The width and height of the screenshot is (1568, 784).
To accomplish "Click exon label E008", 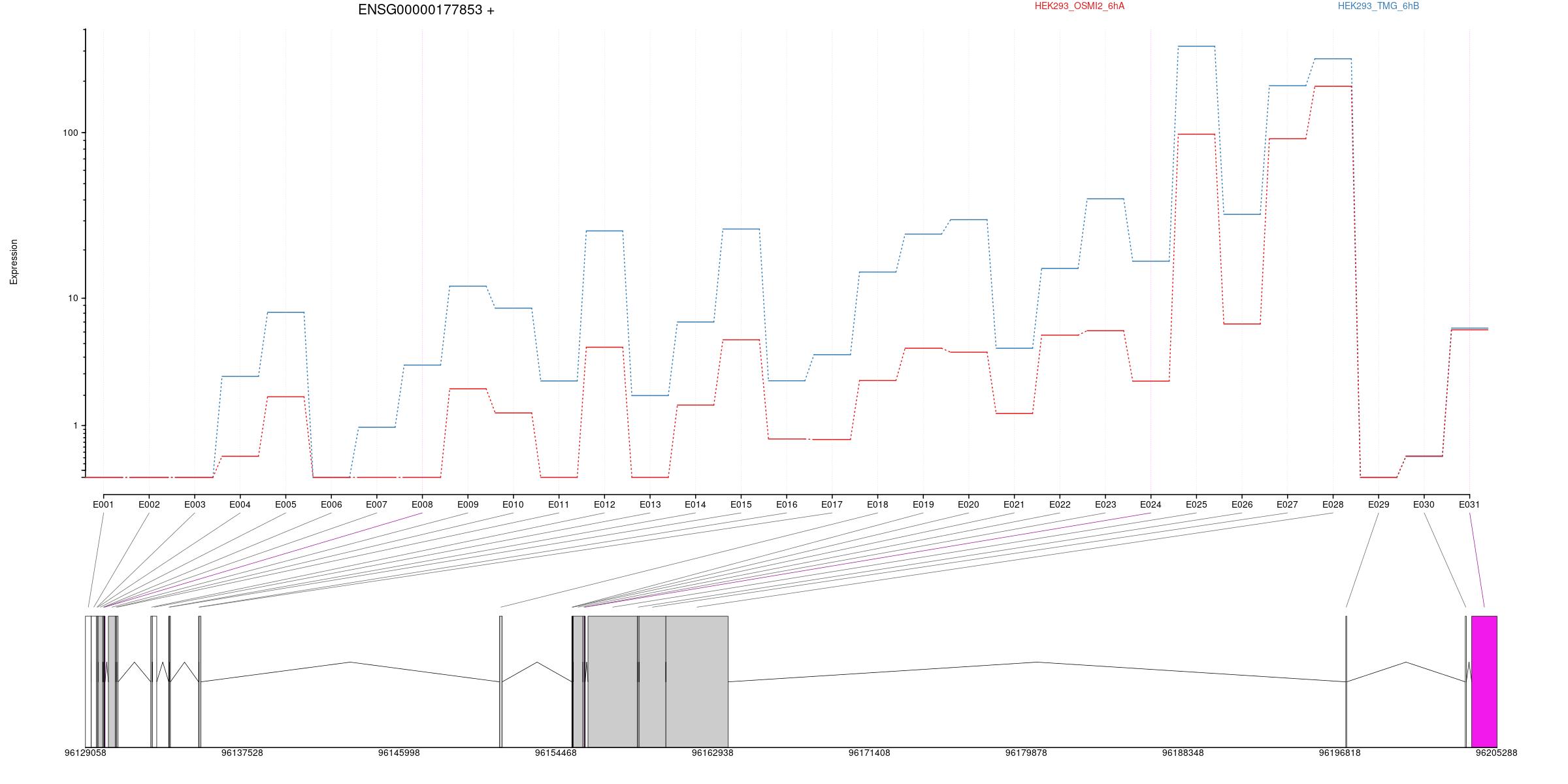I will tap(422, 504).
